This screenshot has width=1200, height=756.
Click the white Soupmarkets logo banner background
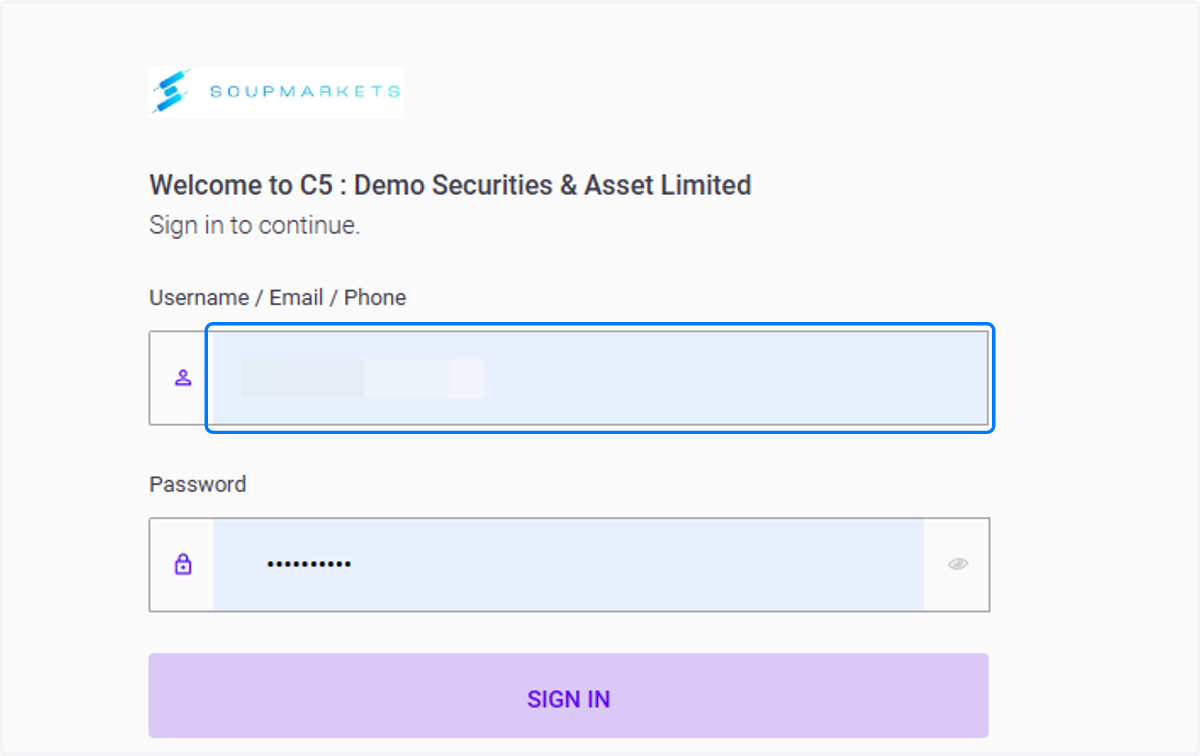[x=276, y=92]
